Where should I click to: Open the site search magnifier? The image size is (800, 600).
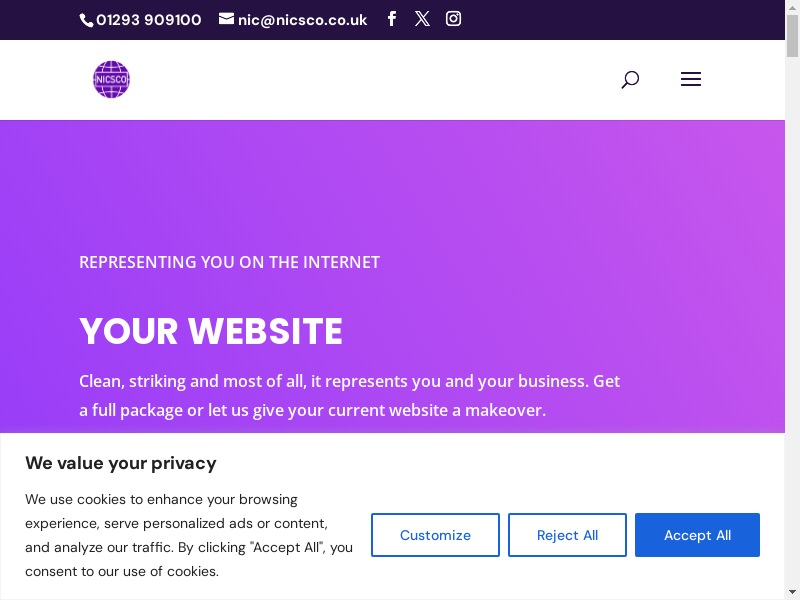click(630, 80)
